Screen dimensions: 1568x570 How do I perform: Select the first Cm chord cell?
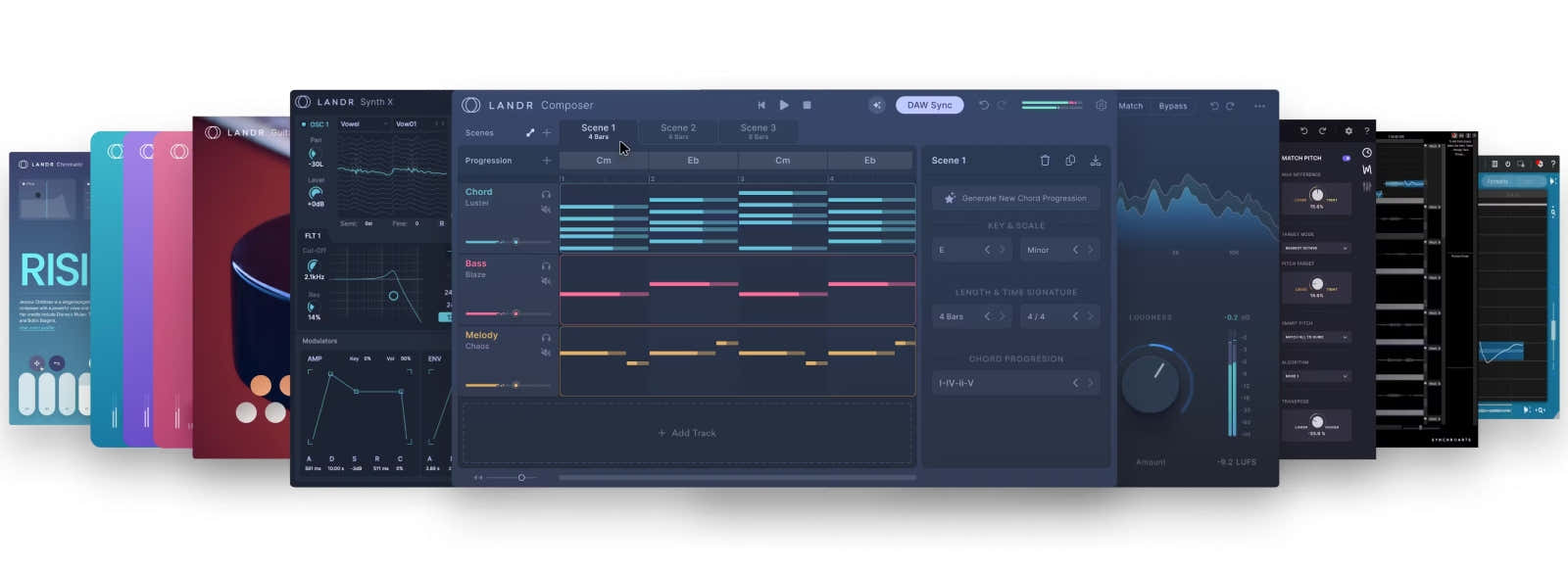coord(604,160)
